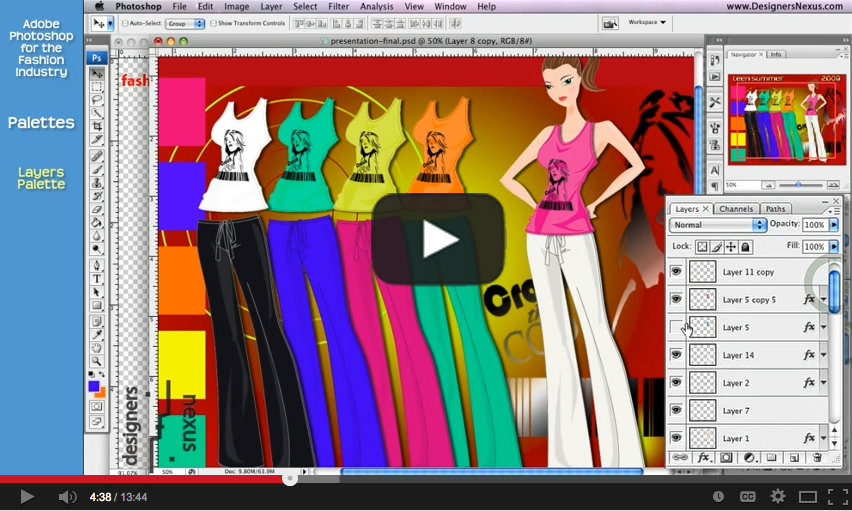Screen dimensions: 852x511
Task: Open the Normal blend mode dropdown
Action: tap(717, 225)
